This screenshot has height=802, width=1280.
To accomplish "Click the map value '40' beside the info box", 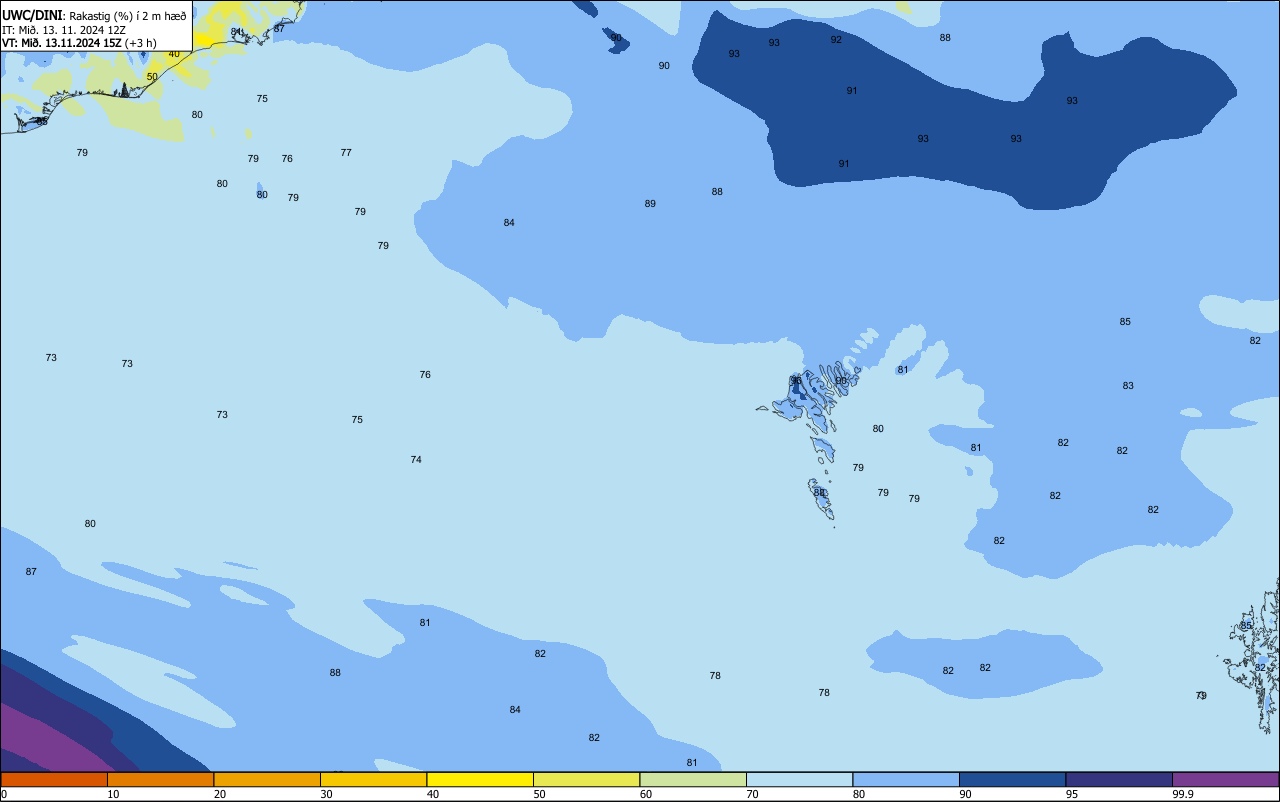I will (x=174, y=54).
